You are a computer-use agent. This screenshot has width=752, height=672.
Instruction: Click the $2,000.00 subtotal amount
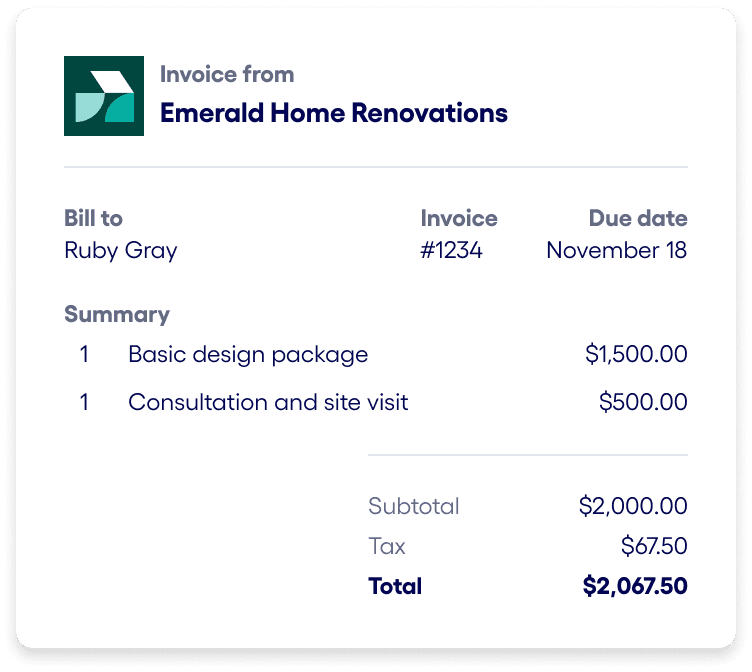(x=633, y=506)
